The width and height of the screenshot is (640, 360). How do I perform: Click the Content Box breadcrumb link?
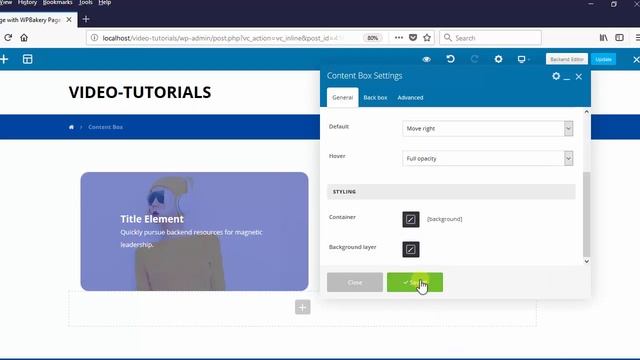coord(105,127)
